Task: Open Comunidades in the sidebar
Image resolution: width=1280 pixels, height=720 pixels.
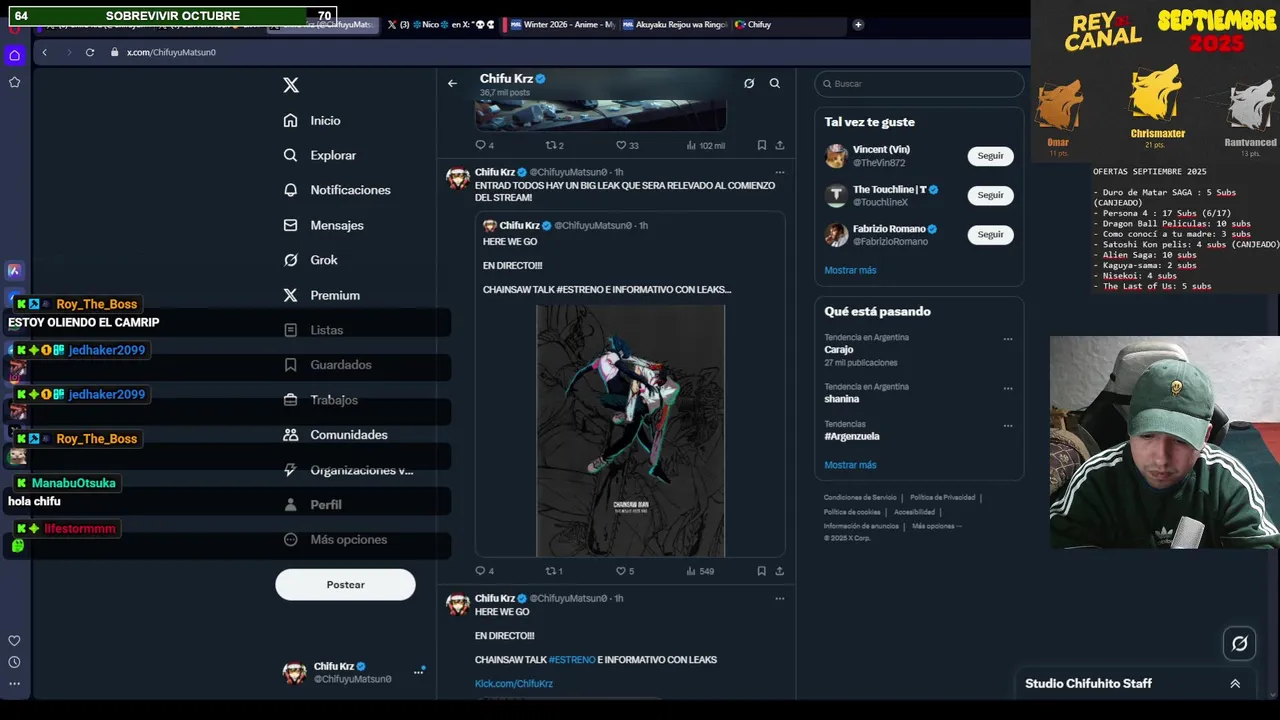Action: coord(349,435)
